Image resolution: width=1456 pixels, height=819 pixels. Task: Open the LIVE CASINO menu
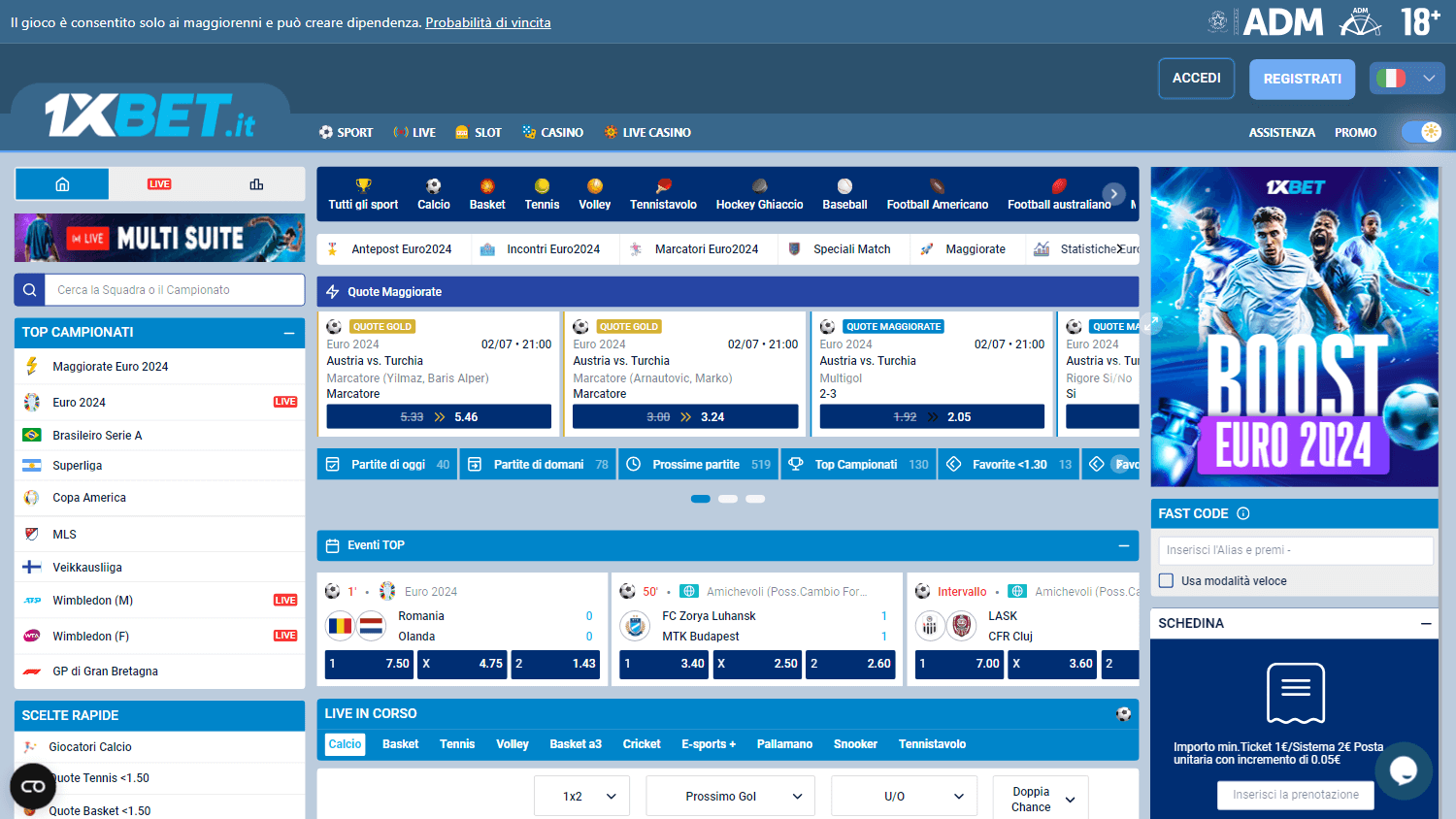(x=647, y=132)
